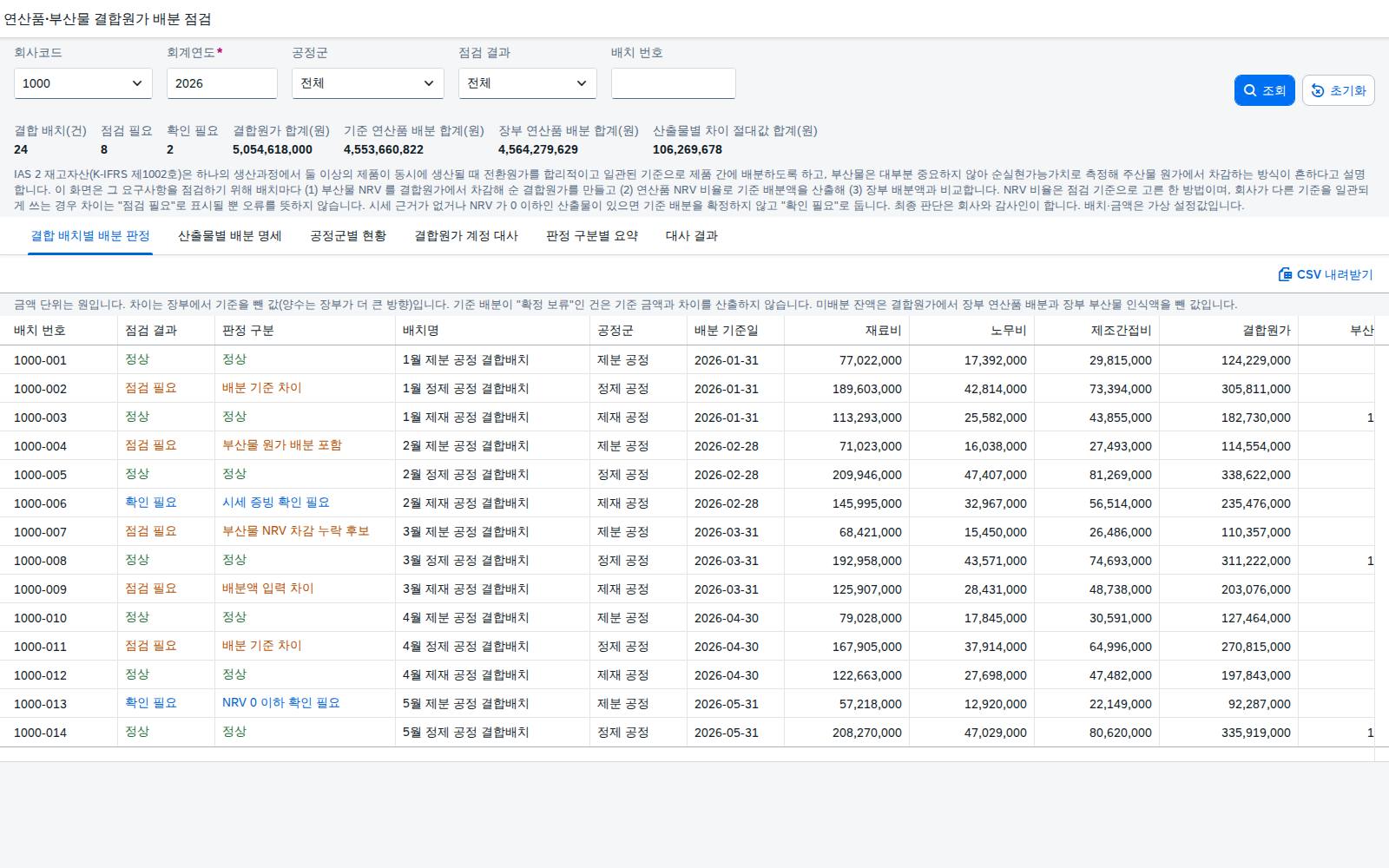Click the 결합원가 합계 value 5,054,618,000
Image resolution: width=1389 pixels, height=868 pixels.
click(273, 149)
